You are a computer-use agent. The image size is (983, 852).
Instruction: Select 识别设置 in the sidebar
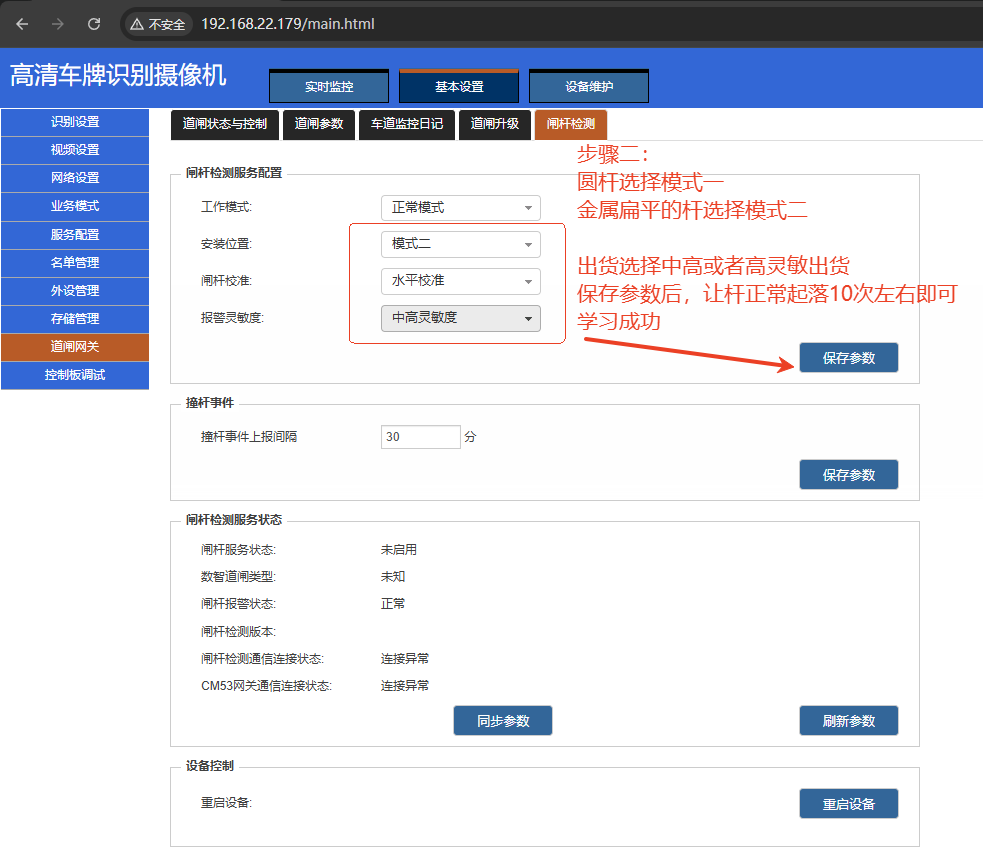tap(75, 122)
